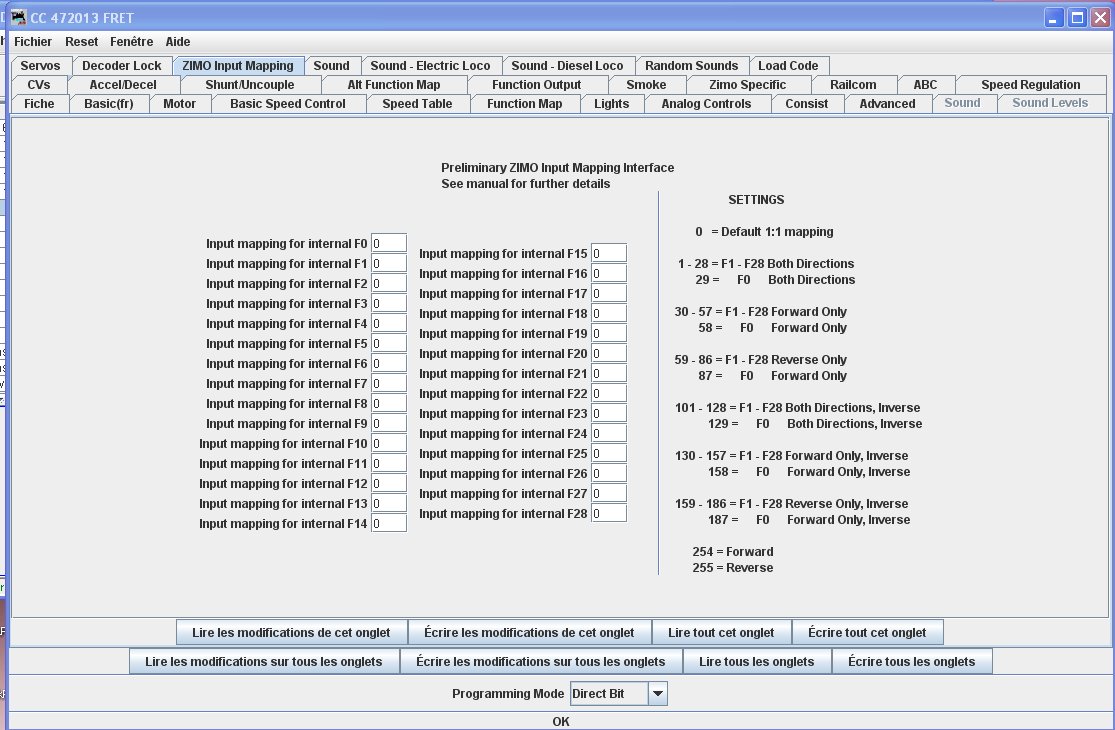The image size is (1115, 730).
Task: Switch to the Decoder Lock tab
Action: pyautogui.click(x=122, y=65)
